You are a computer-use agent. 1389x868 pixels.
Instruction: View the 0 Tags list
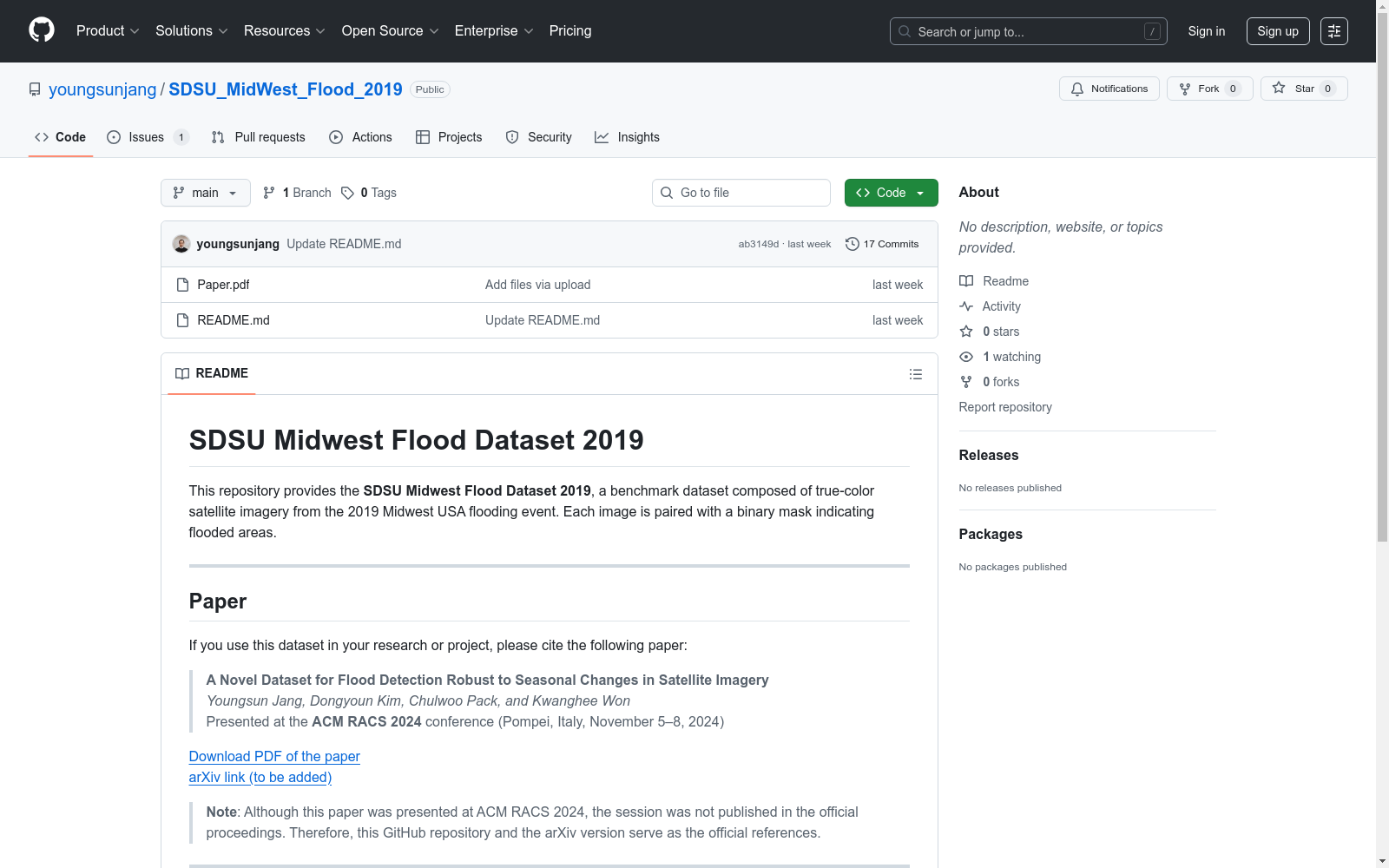(369, 193)
